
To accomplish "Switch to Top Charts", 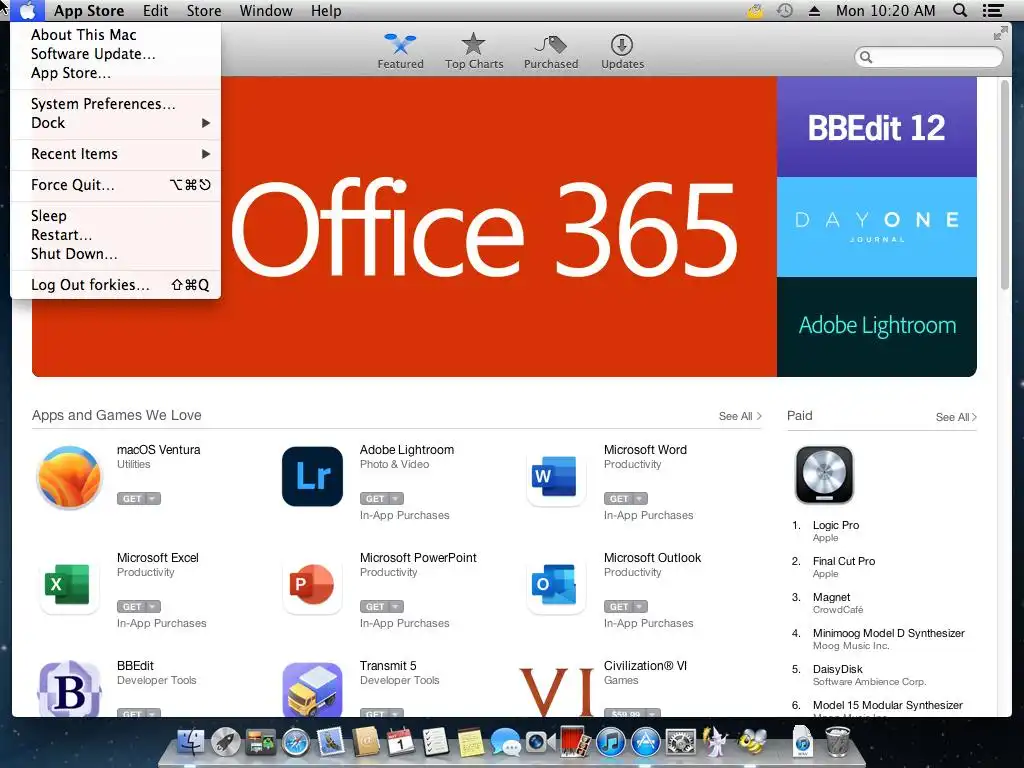I will (x=474, y=51).
